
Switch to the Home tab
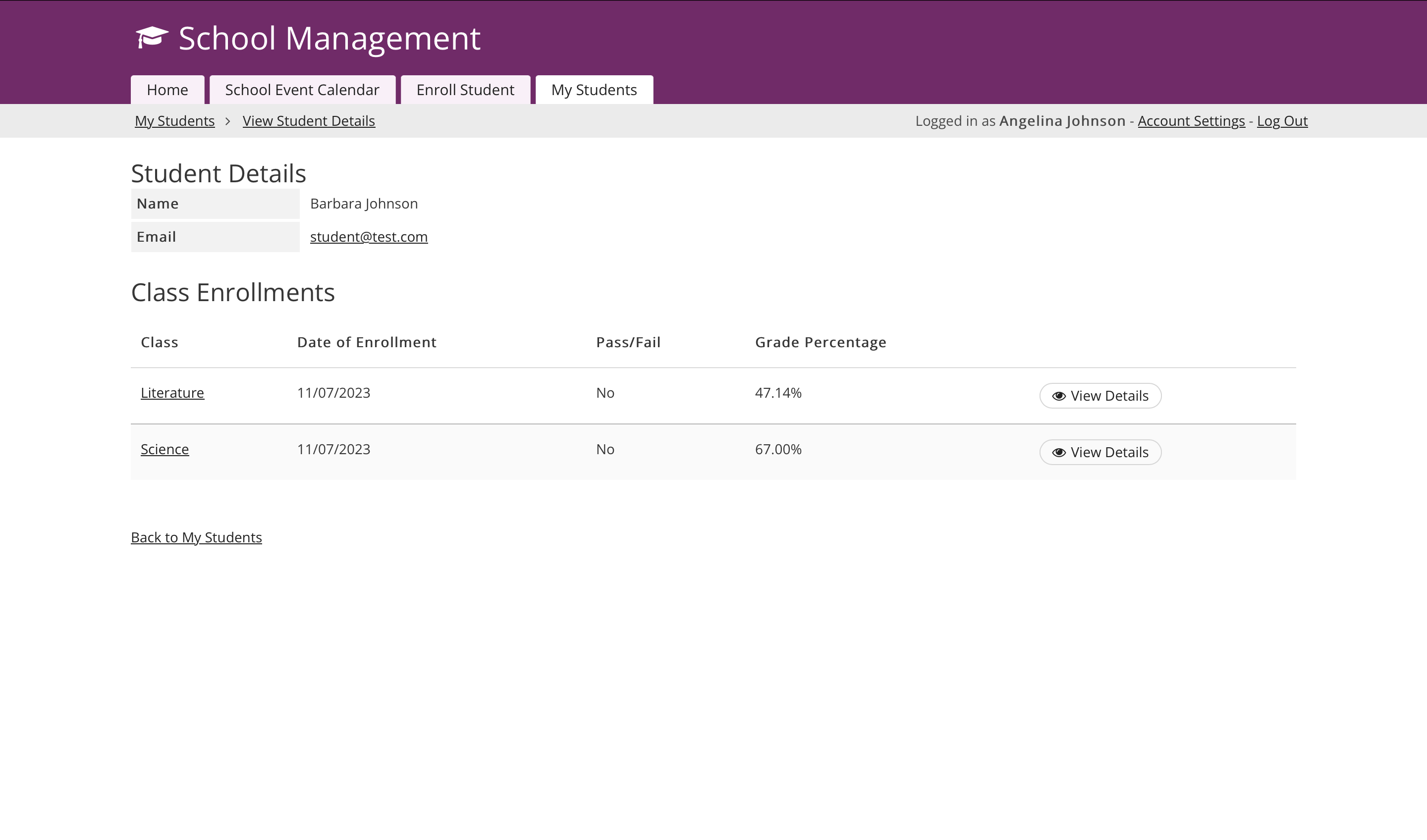click(167, 90)
